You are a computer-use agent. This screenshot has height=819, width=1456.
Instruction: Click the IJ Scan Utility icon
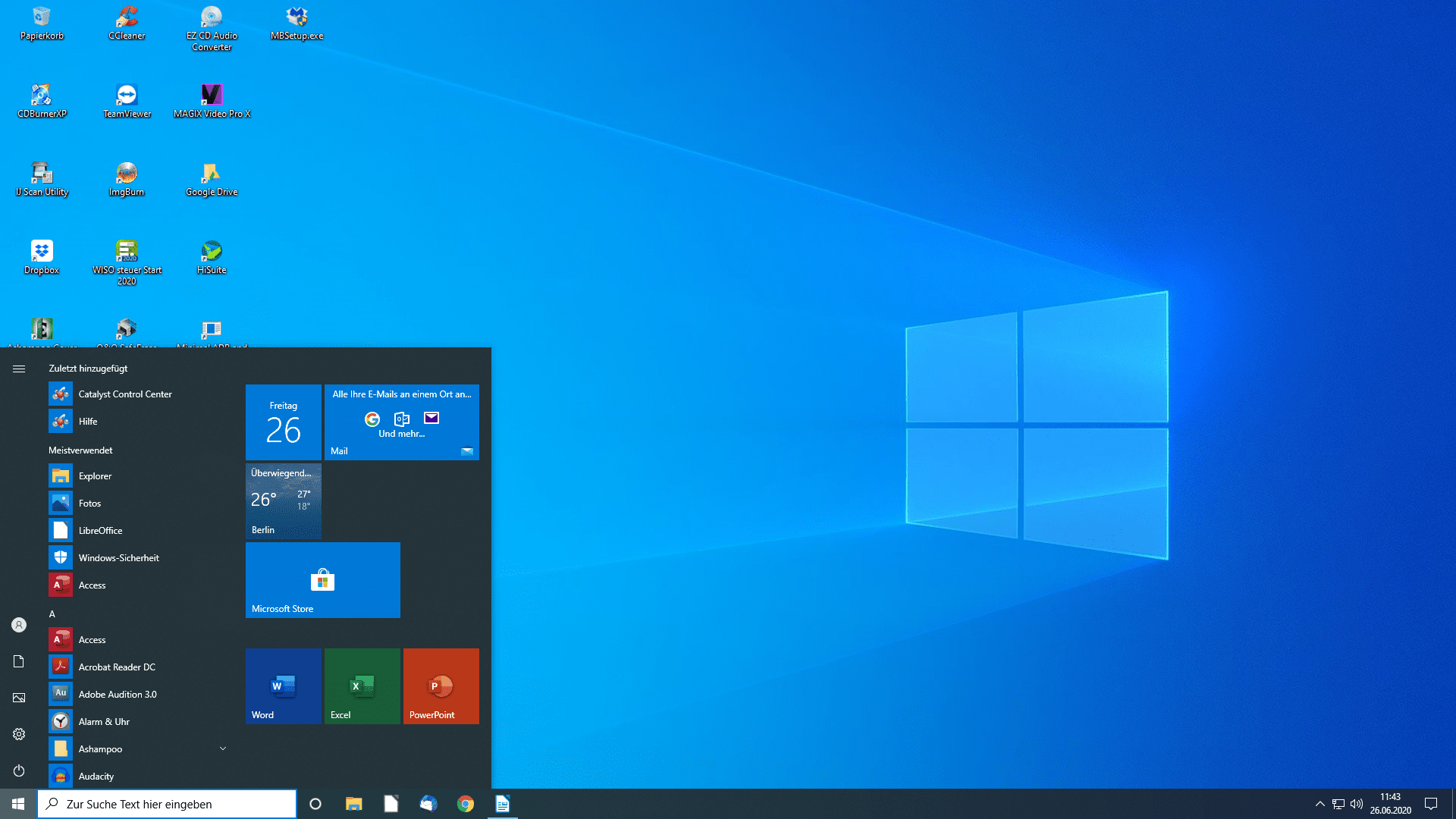click(42, 179)
